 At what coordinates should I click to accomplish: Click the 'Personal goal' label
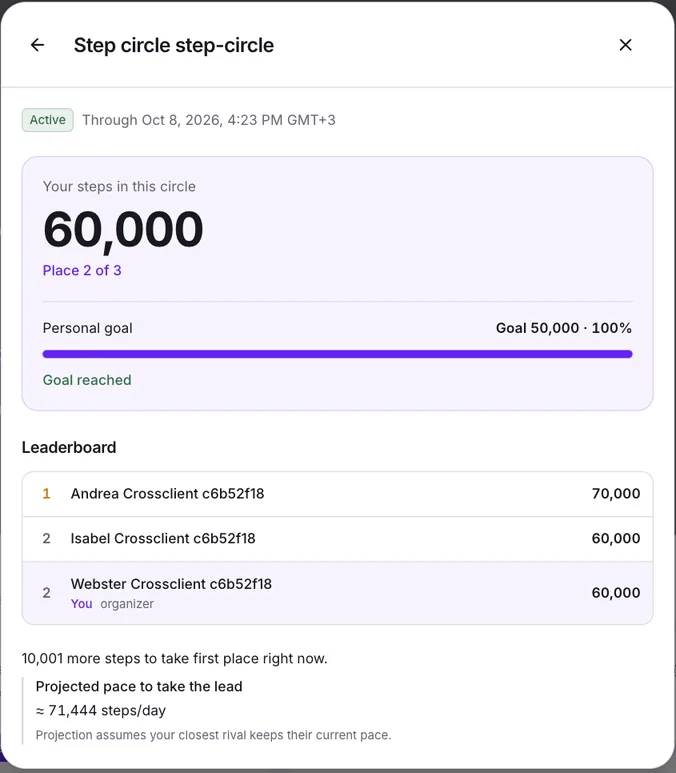coord(87,328)
